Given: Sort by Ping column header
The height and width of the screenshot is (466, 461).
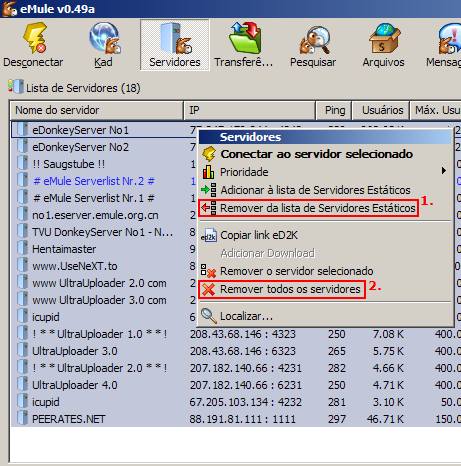Looking at the screenshot, I should pyautogui.click(x=333, y=110).
